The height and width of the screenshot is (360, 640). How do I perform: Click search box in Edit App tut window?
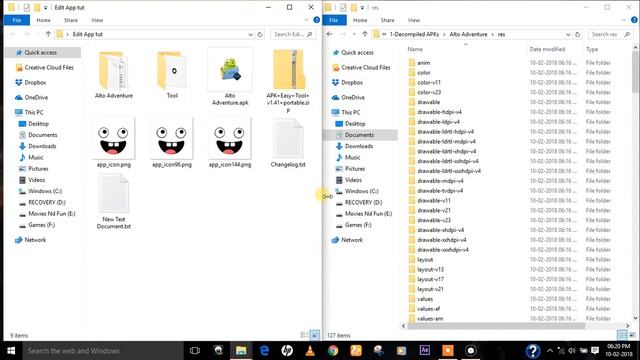tap(293, 34)
